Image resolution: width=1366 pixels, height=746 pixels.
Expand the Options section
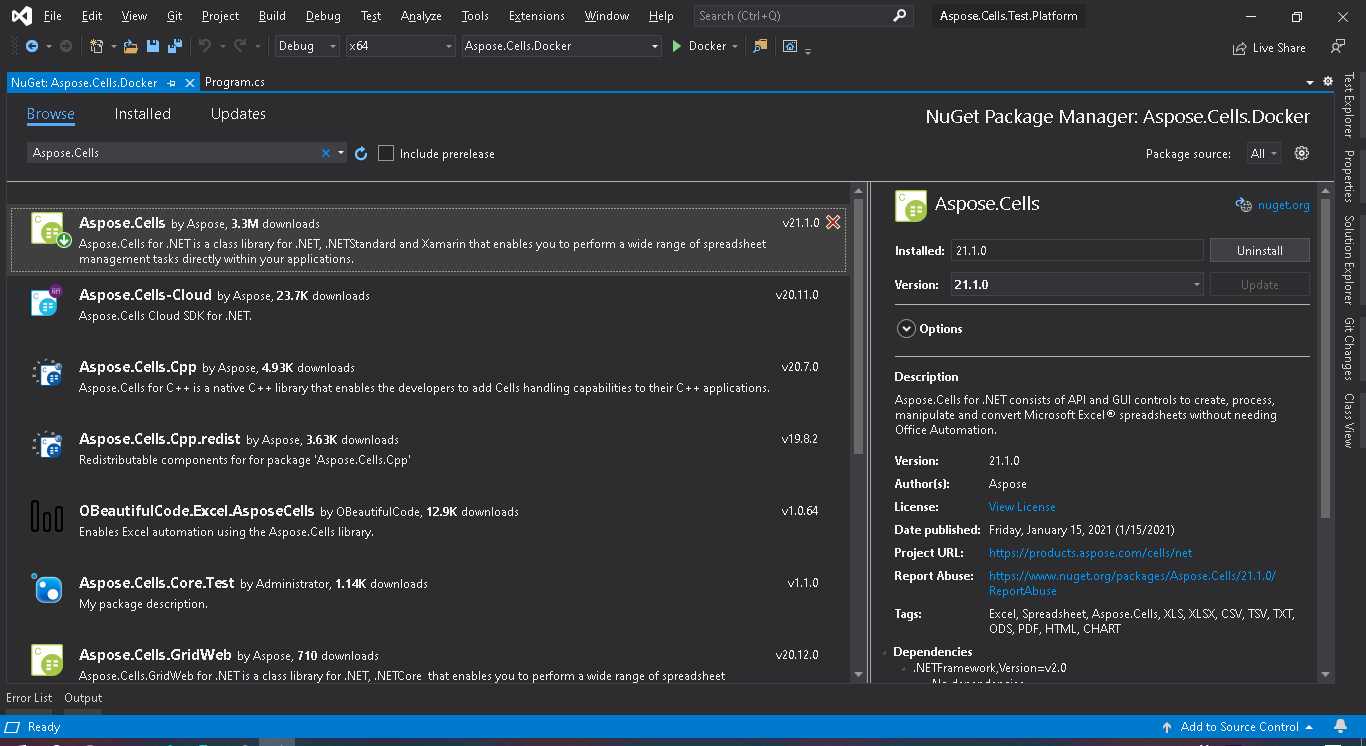click(906, 329)
